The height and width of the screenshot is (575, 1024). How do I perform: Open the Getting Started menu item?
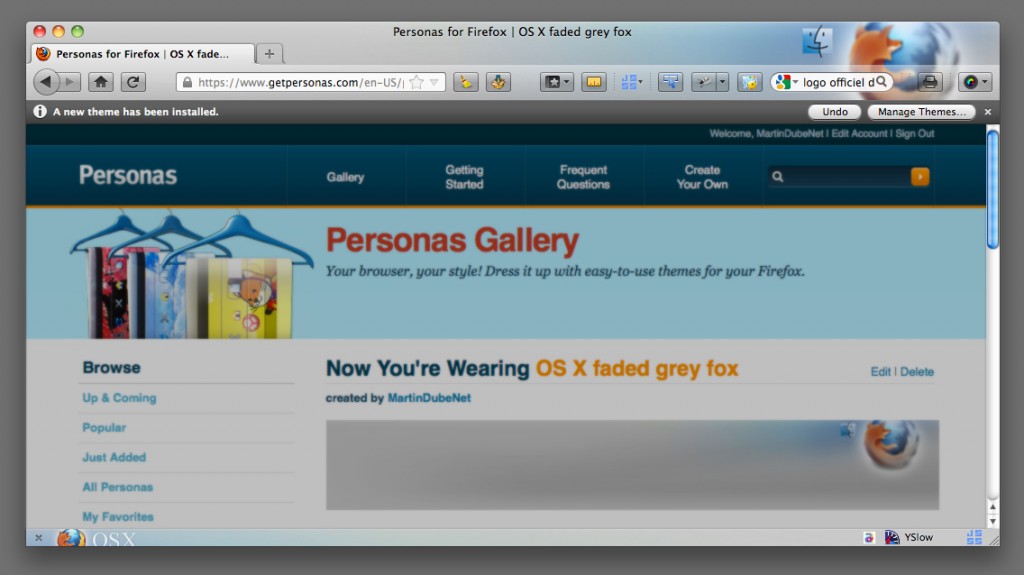coord(464,177)
